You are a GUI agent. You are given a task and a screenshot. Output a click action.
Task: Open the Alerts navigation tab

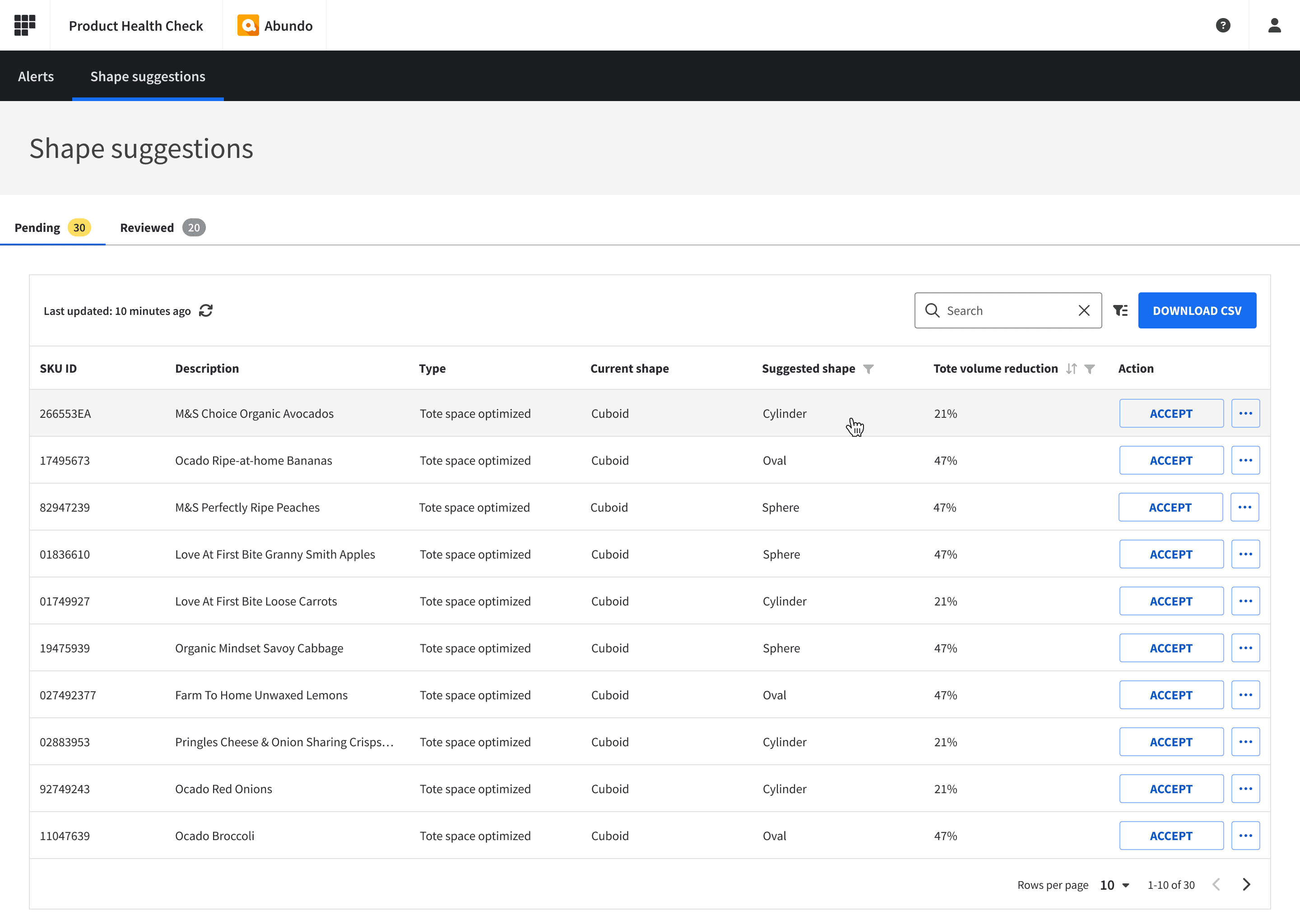36,76
